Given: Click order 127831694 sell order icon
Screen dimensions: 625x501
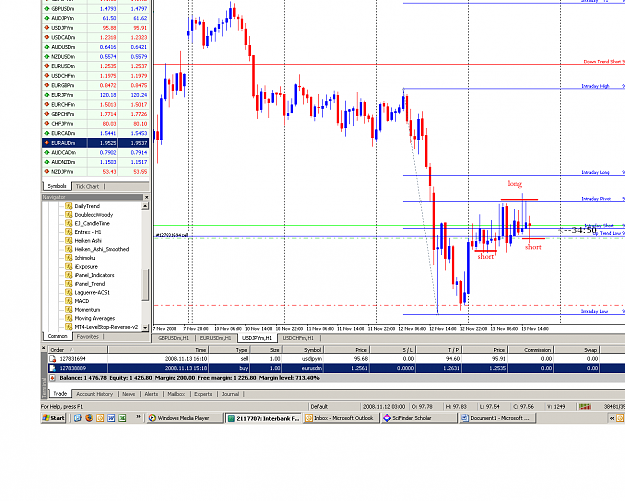Looking at the screenshot, I should coord(53,359).
